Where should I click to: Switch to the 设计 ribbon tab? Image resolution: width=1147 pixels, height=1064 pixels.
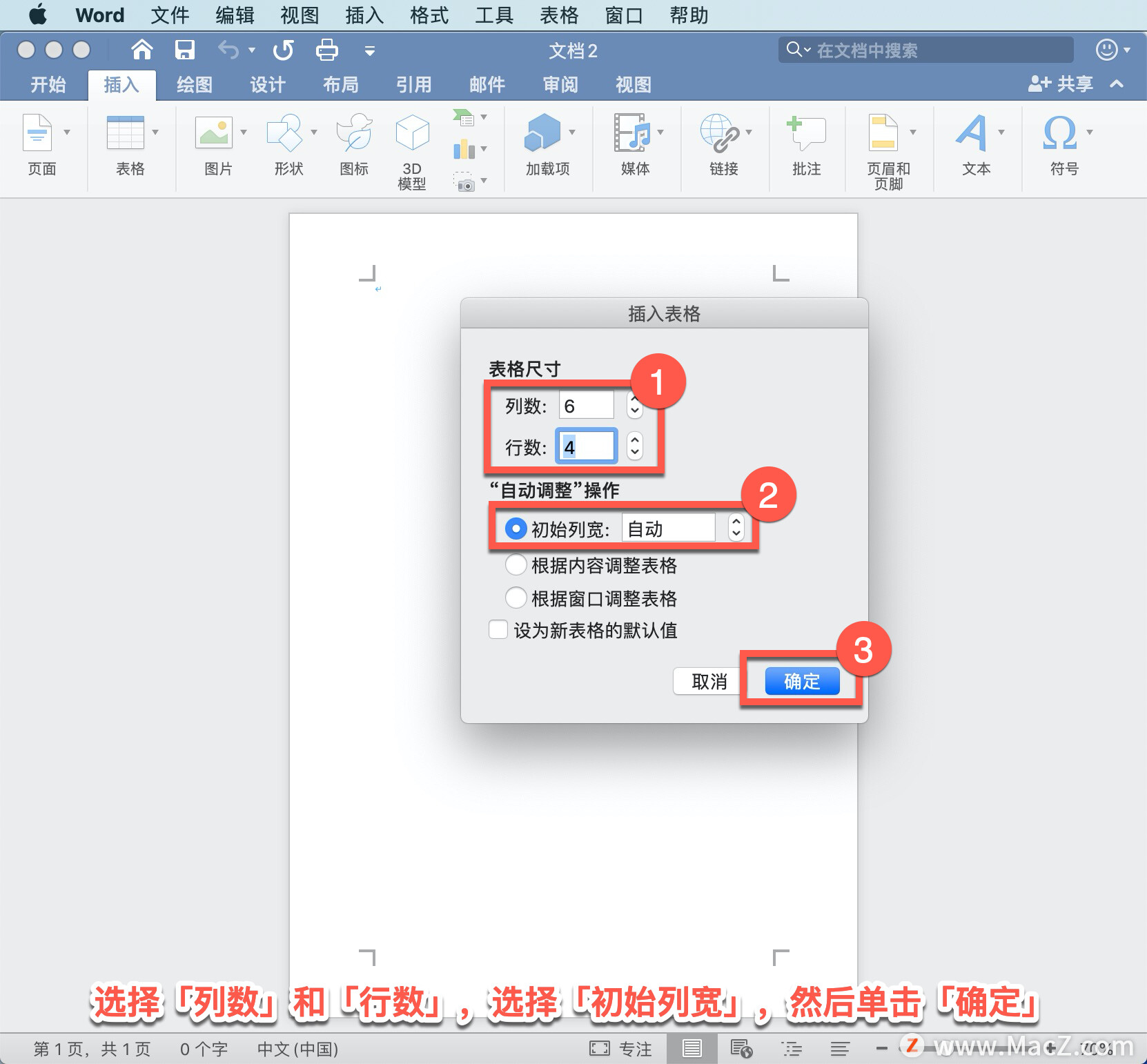[x=267, y=84]
